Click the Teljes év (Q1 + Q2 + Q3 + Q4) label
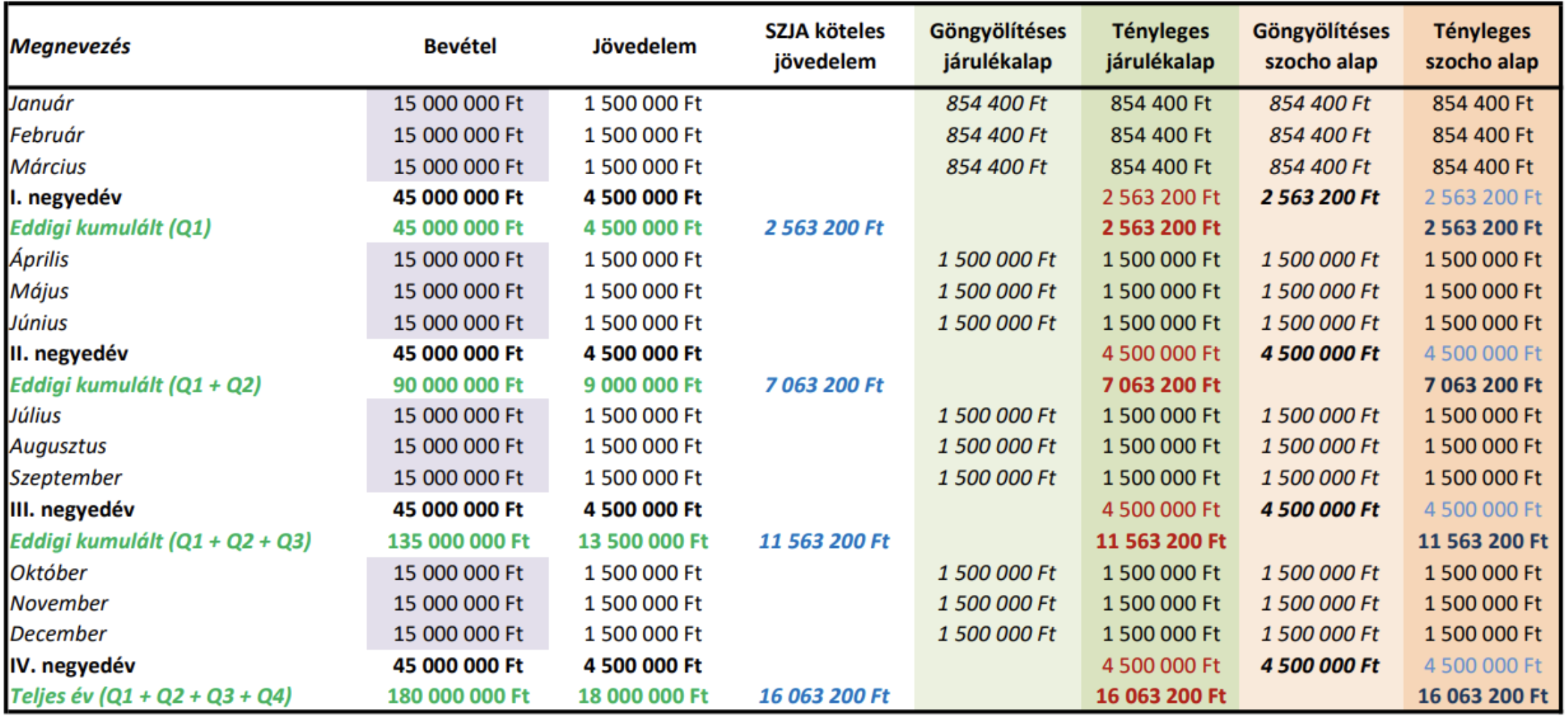Screen dimensions: 1568x716 click(x=151, y=696)
